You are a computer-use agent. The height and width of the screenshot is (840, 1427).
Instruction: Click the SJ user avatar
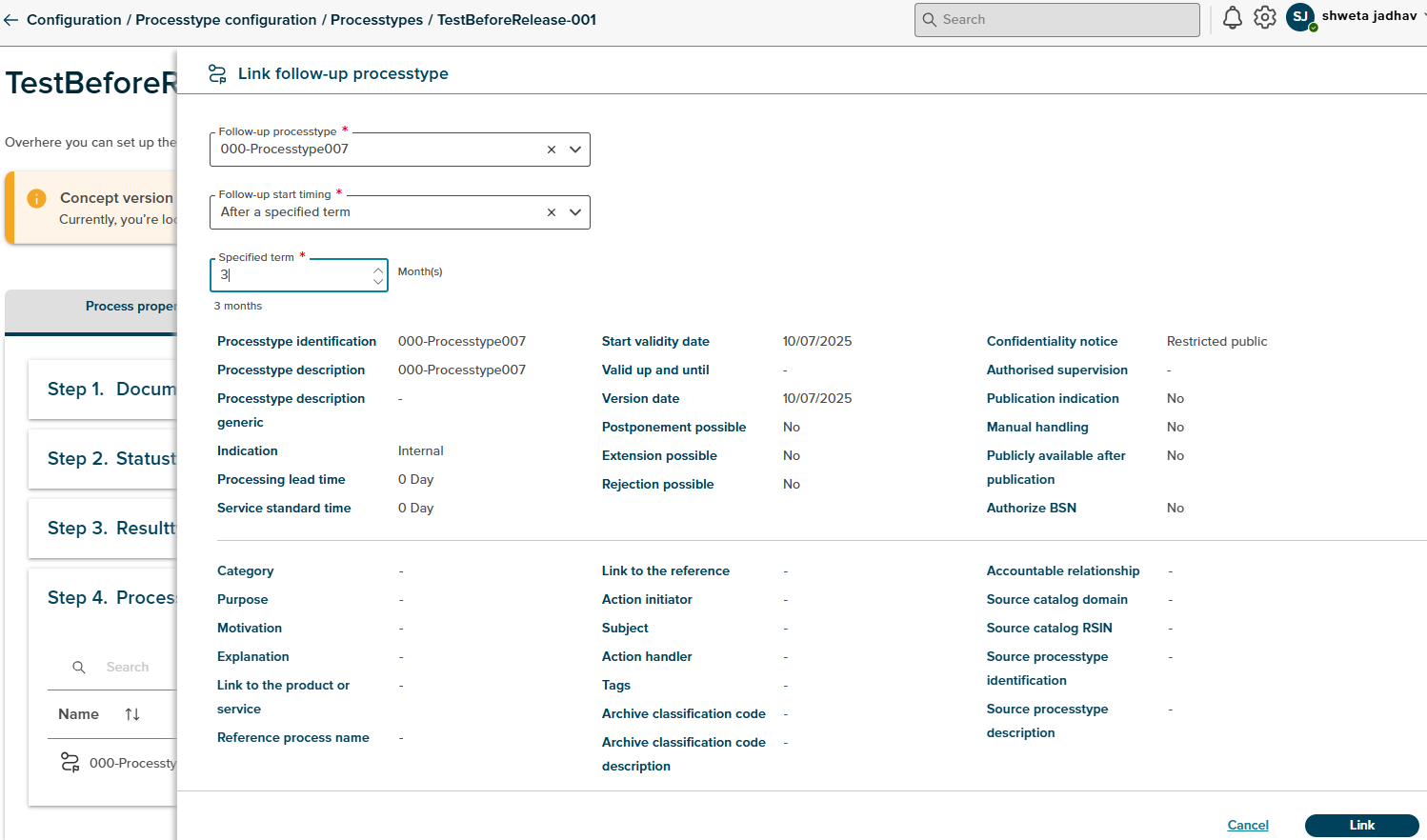pos(1300,17)
